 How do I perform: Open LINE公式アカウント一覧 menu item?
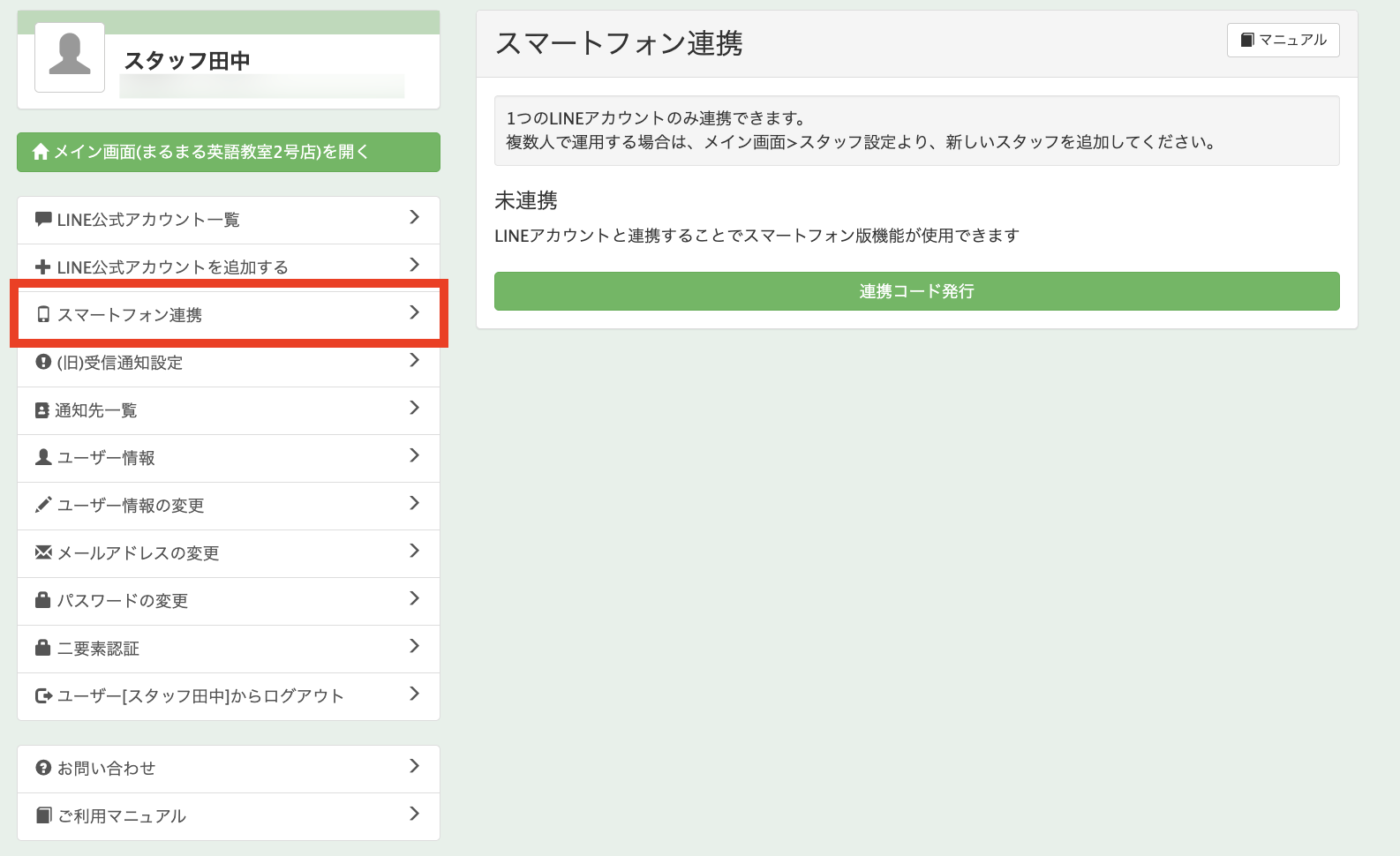tap(229, 220)
